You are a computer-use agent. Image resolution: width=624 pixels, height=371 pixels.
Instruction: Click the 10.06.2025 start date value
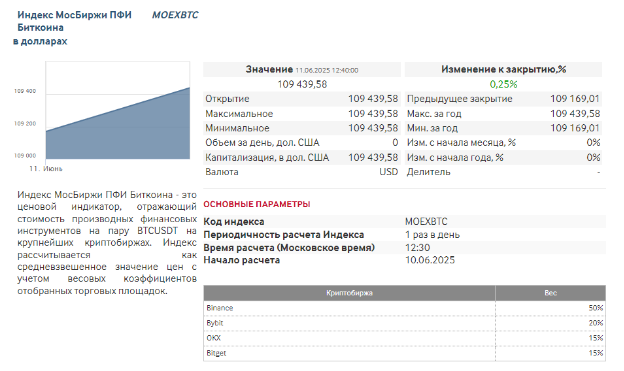coord(430,260)
